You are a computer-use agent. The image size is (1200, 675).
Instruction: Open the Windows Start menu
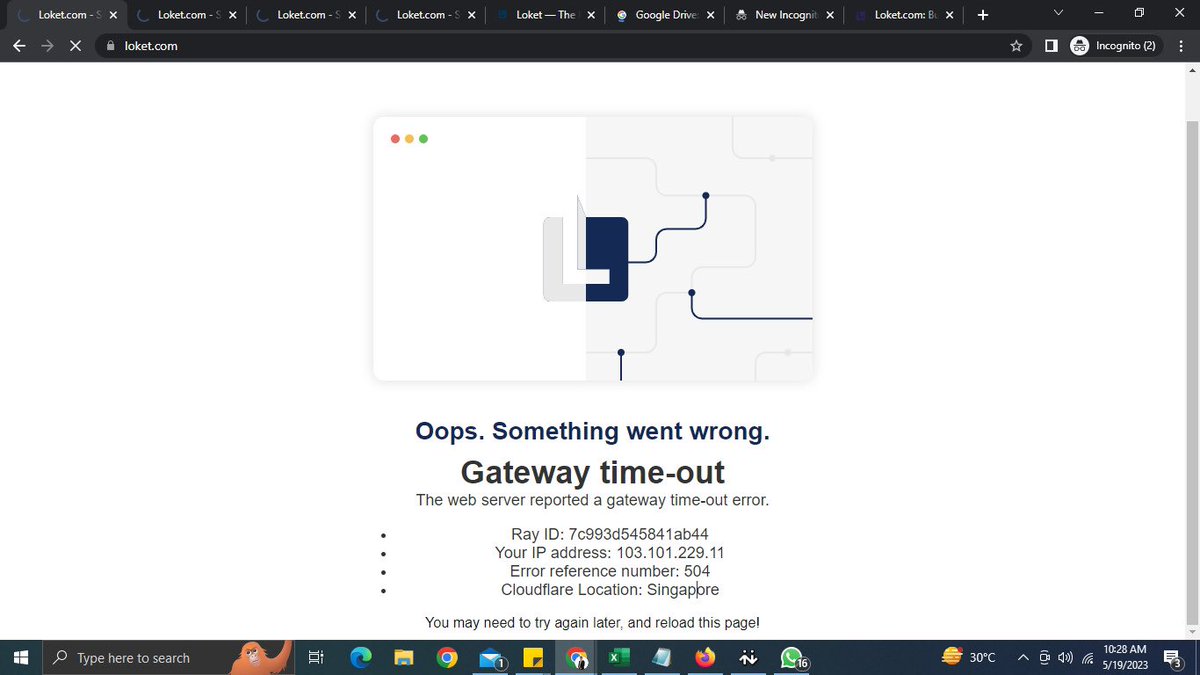[x=20, y=658]
